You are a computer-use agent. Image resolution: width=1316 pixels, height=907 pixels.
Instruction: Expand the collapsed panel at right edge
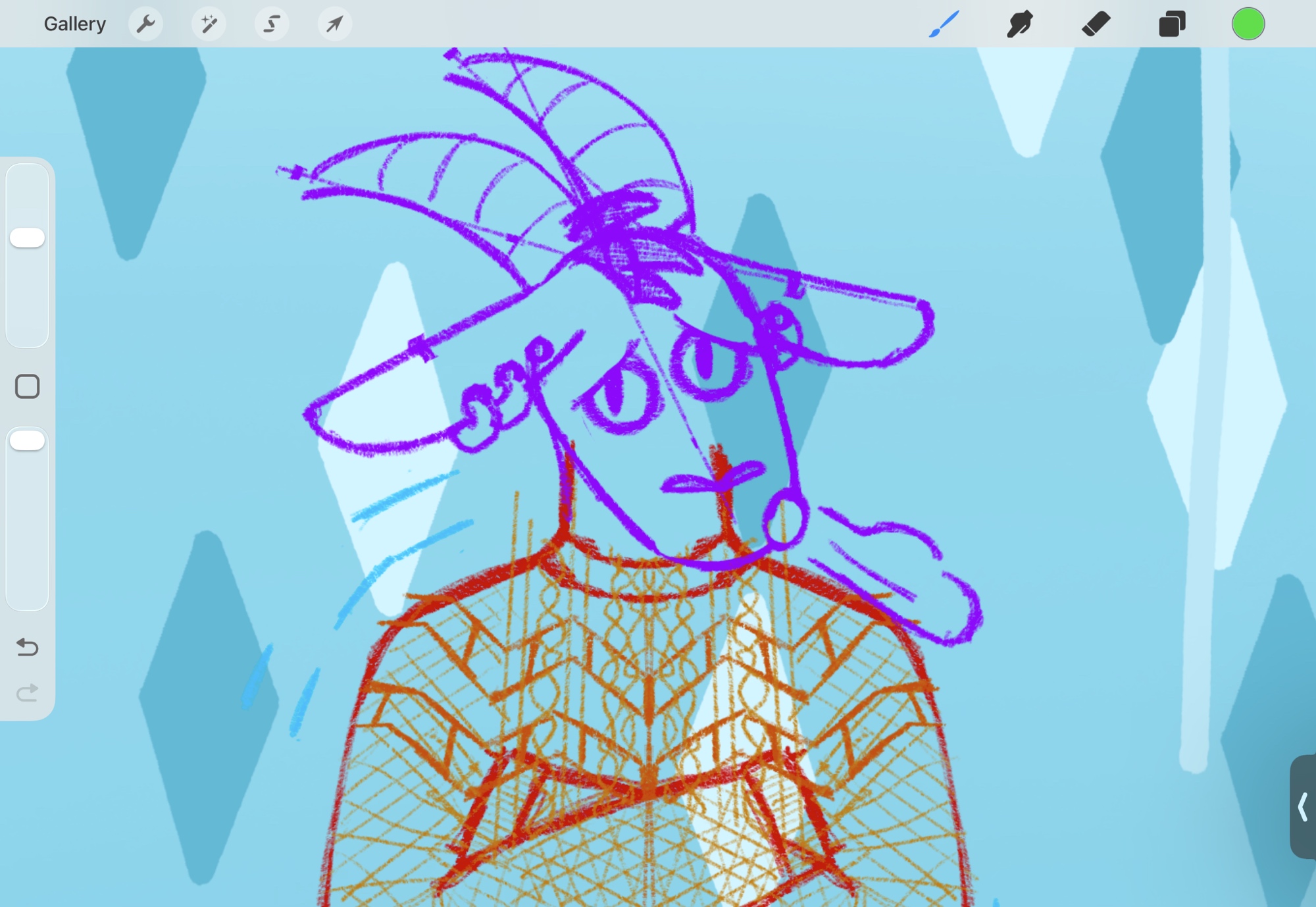pyautogui.click(x=1303, y=806)
